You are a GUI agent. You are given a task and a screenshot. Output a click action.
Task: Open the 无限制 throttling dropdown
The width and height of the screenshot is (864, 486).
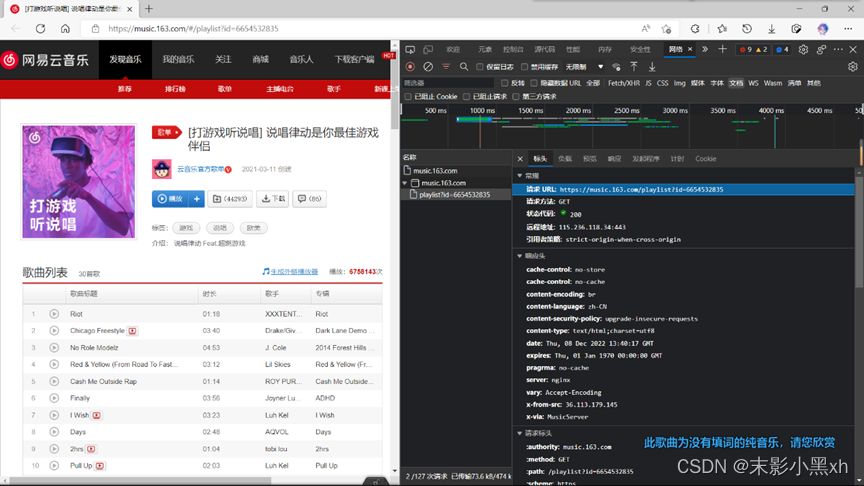(584, 67)
